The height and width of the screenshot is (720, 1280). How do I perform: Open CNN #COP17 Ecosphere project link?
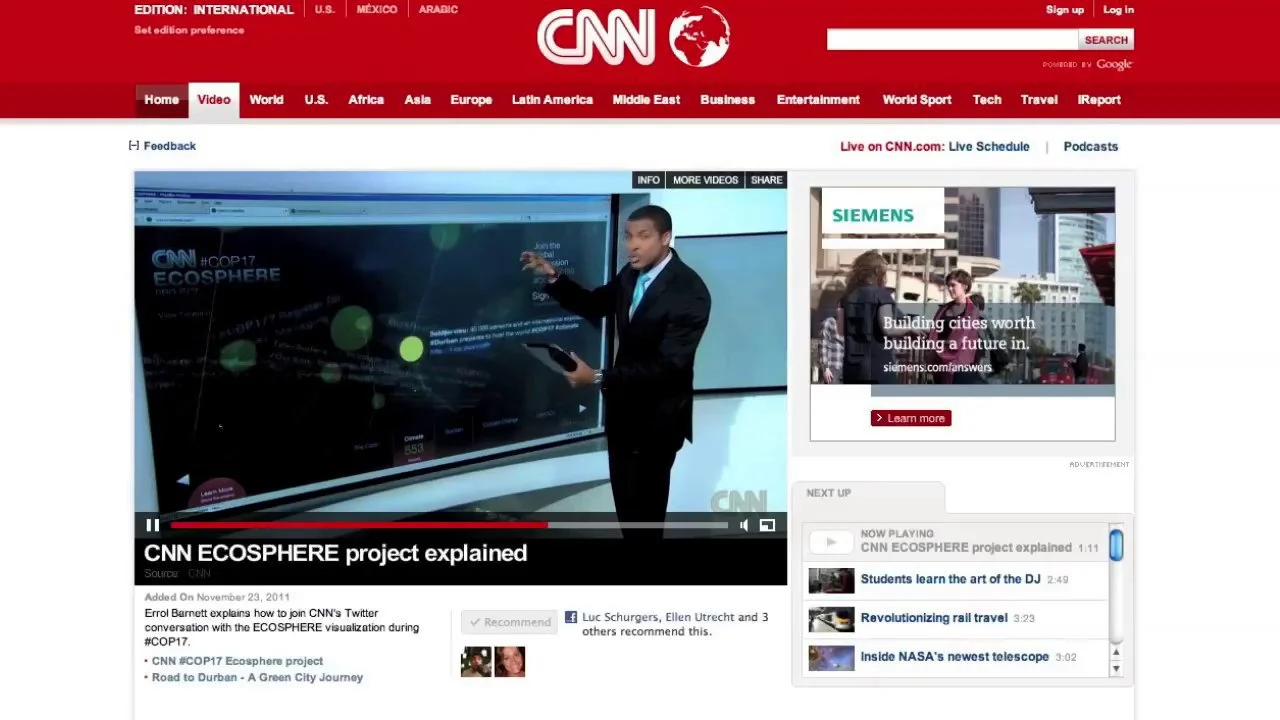(x=237, y=661)
